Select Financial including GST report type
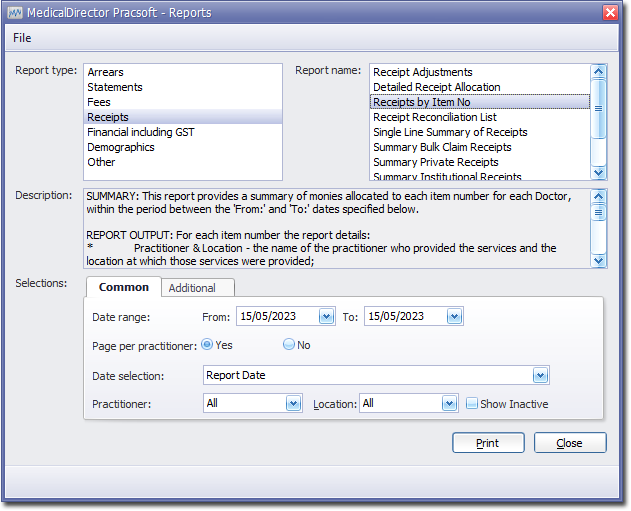This screenshot has height=511, width=631. click(140, 132)
